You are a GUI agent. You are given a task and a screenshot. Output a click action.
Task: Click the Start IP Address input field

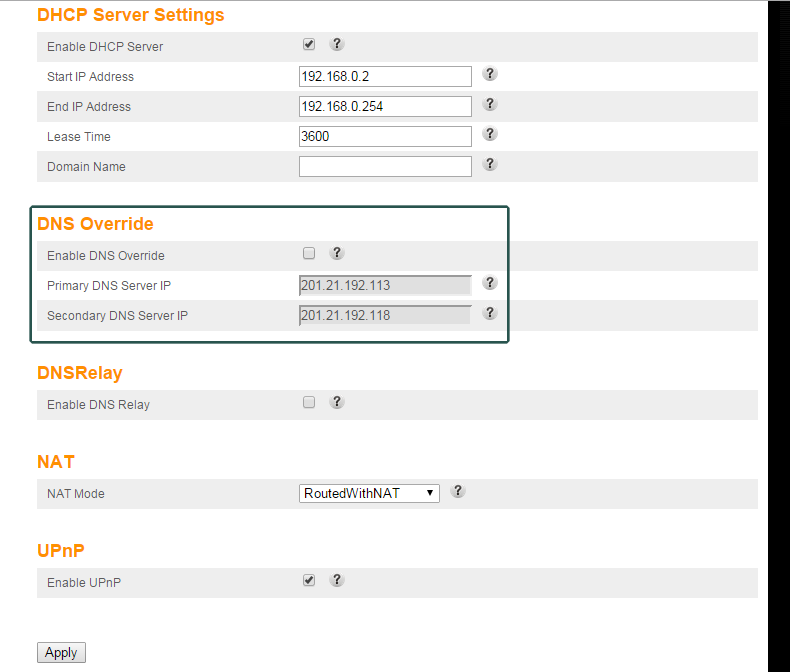point(385,77)
